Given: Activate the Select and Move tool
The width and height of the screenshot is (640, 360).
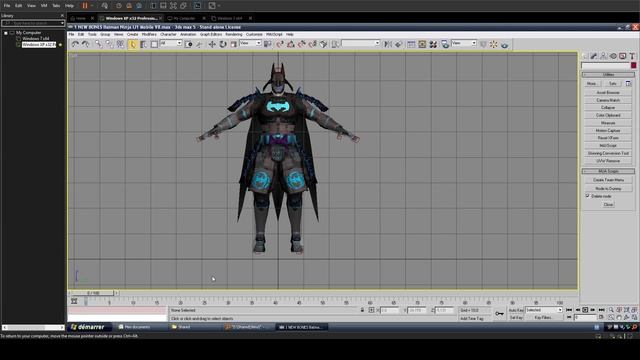Looking at the screenshot, I should point(212,44).
